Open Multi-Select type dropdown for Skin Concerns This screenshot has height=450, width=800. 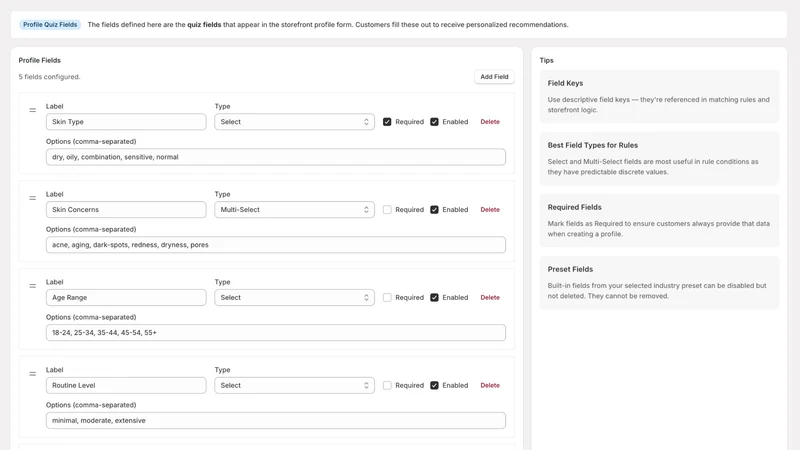[x=294, y=210]
